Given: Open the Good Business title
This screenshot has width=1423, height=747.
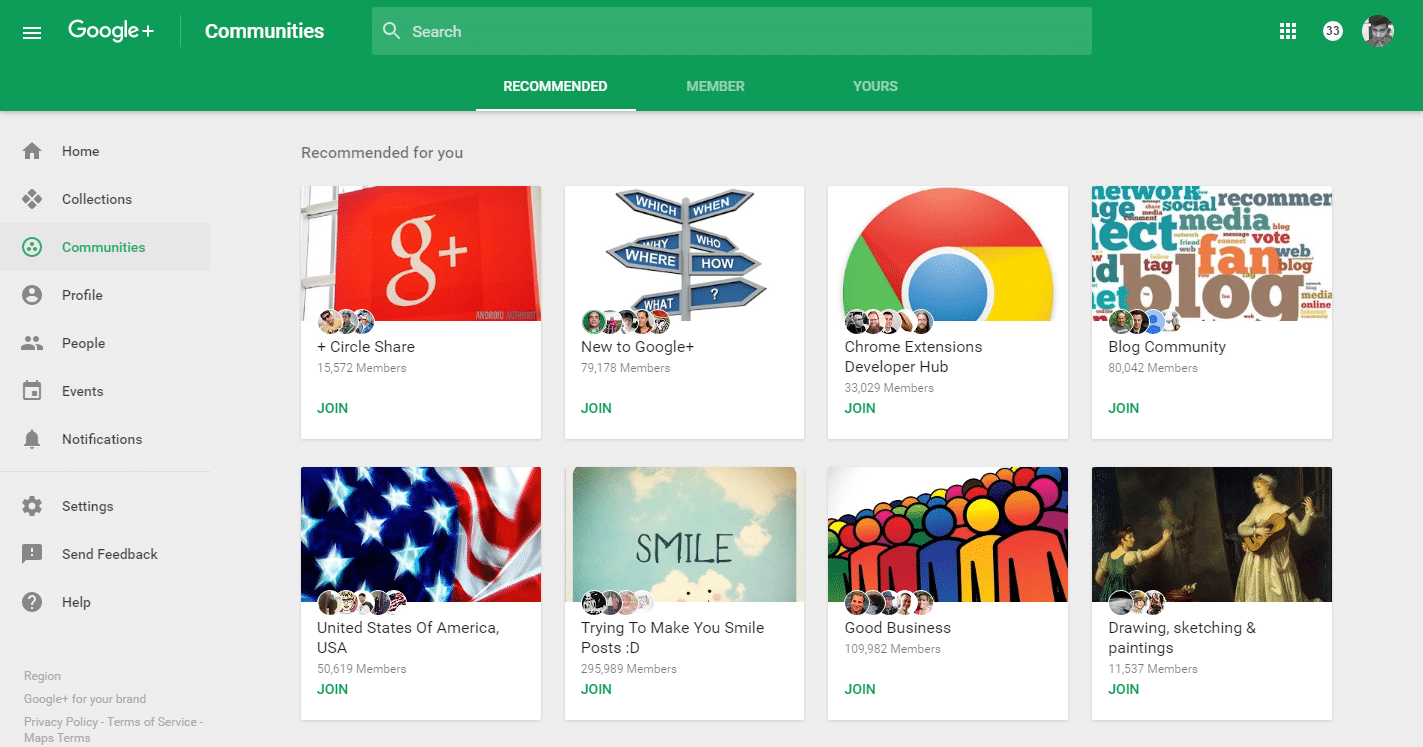Looking at the screenshot, I should [898, 628].
